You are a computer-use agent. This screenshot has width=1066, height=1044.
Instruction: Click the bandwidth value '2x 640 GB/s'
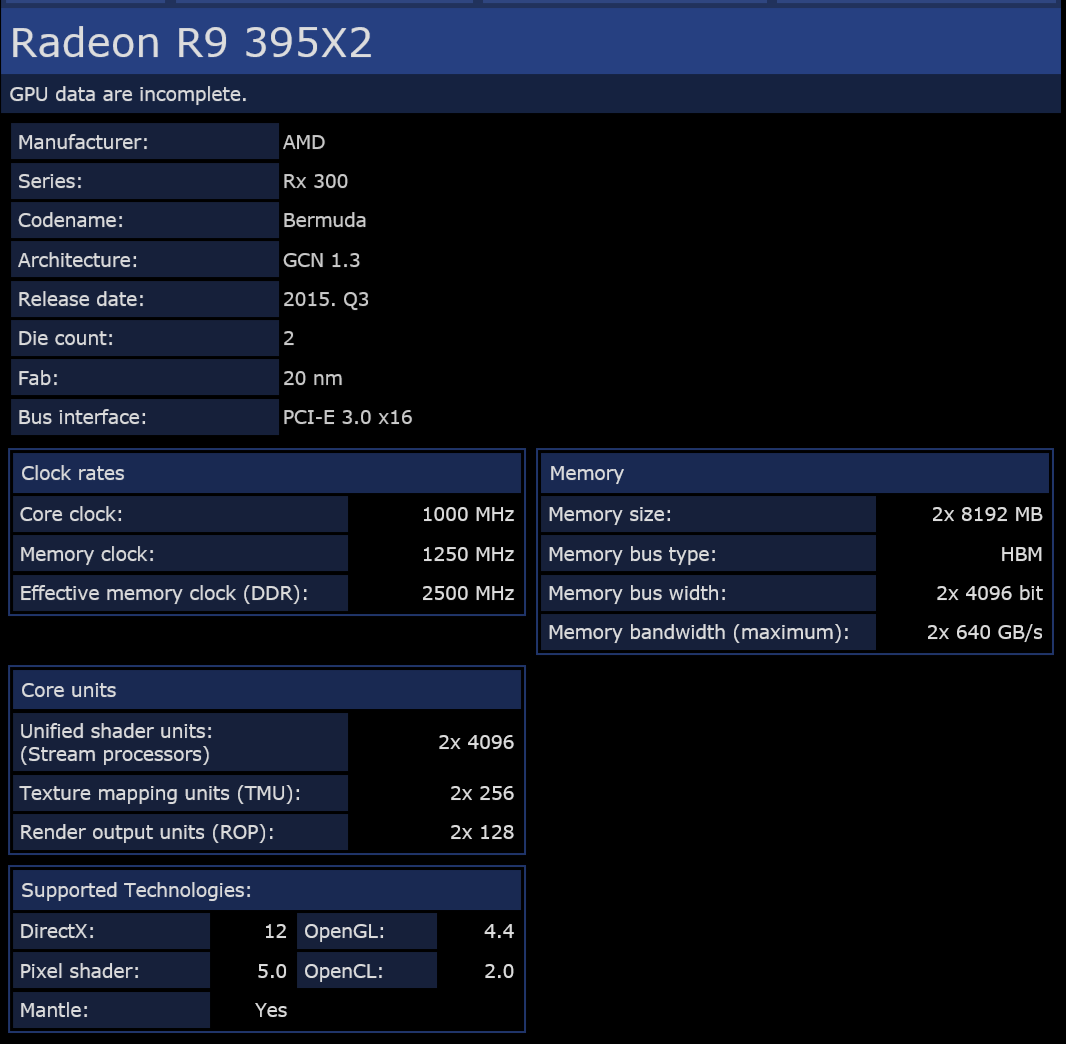coord(984,633)
